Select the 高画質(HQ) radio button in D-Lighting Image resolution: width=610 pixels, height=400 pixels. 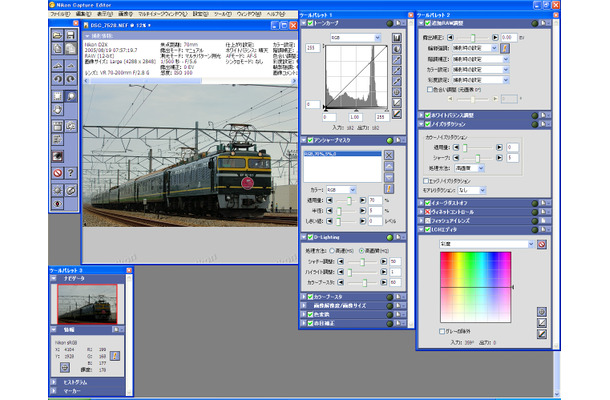[361, 251]
